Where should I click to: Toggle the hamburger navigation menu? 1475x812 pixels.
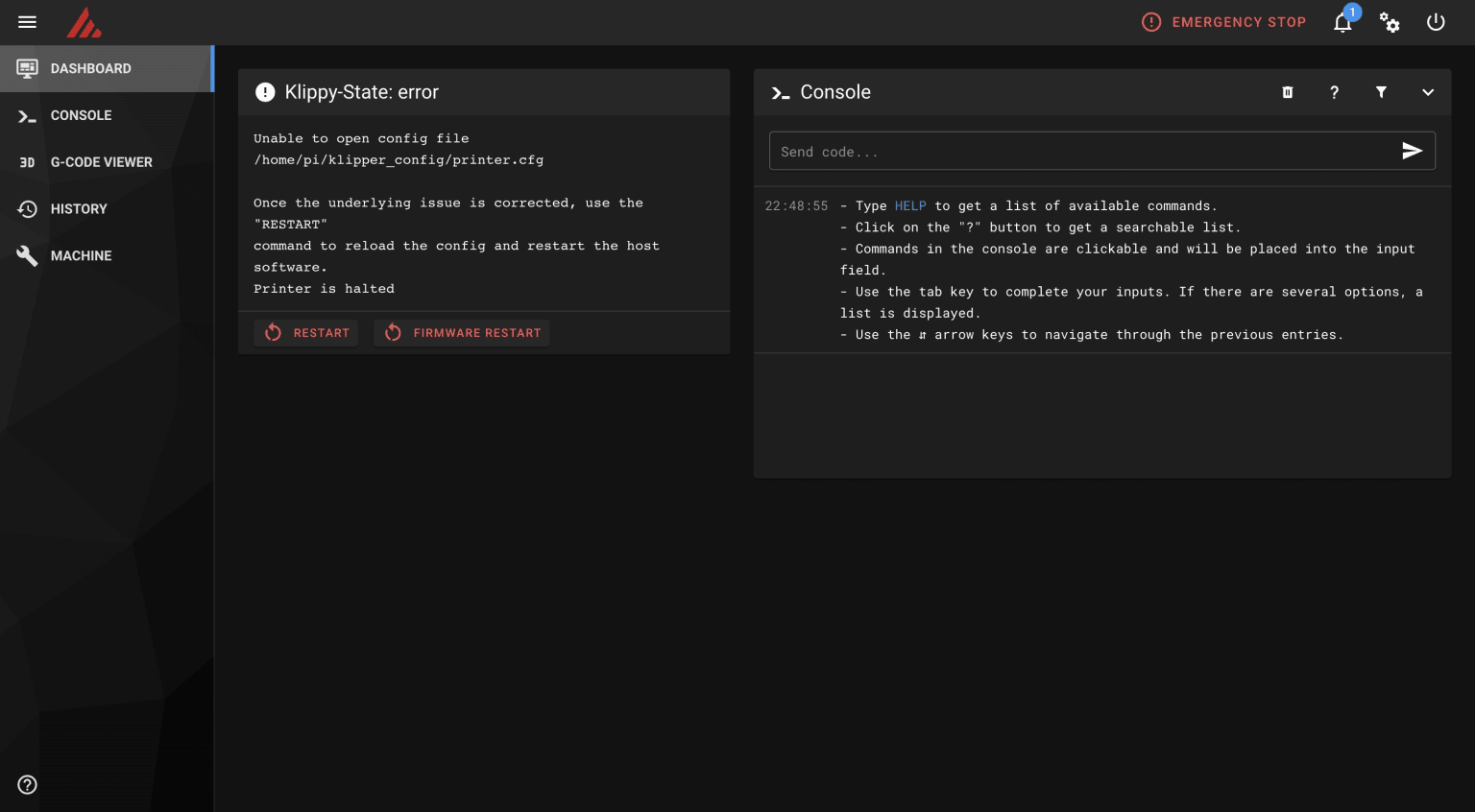point(27,22)
